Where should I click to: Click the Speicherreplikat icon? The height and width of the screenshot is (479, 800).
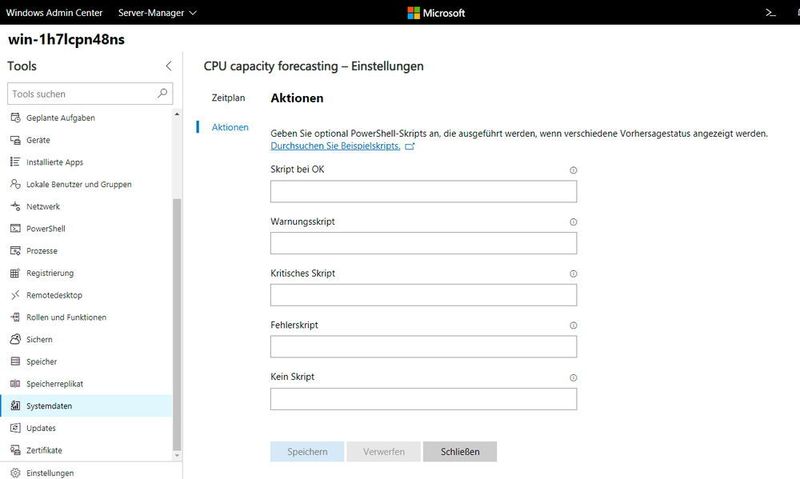(x=15, y=384)
